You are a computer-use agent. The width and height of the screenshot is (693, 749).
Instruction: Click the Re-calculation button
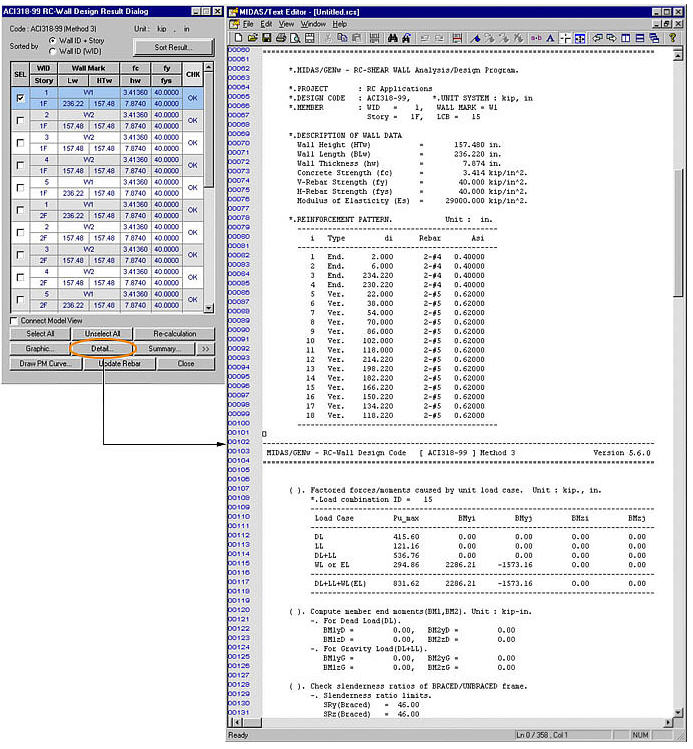click(174, 334)
